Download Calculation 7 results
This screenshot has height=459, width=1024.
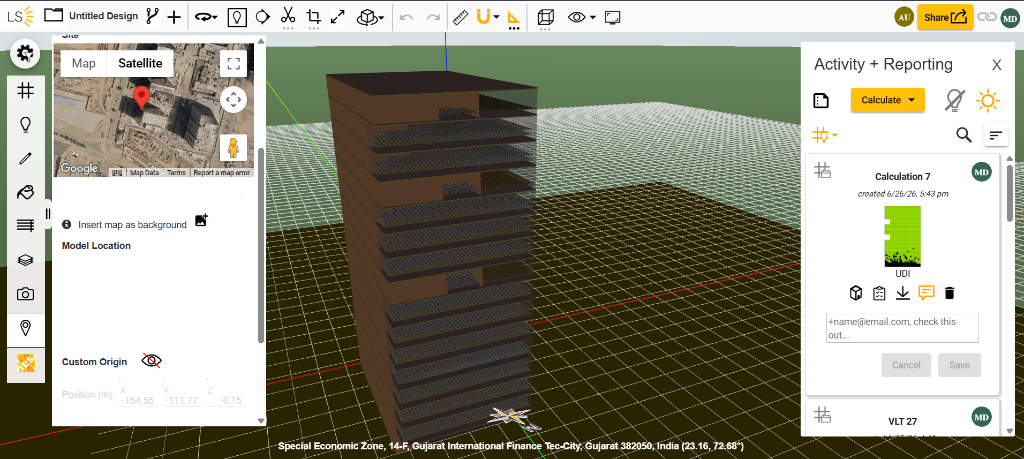(903, 293)
